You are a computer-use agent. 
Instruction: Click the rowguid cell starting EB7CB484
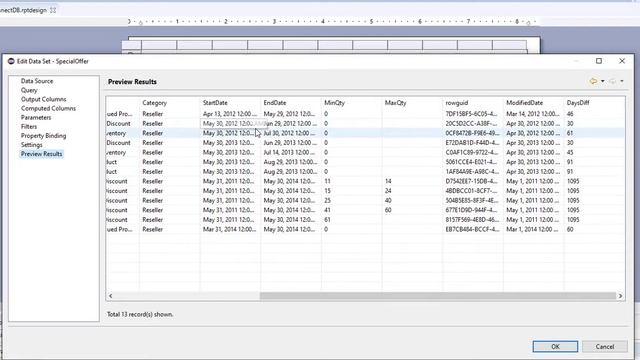(x=473, y=229)
